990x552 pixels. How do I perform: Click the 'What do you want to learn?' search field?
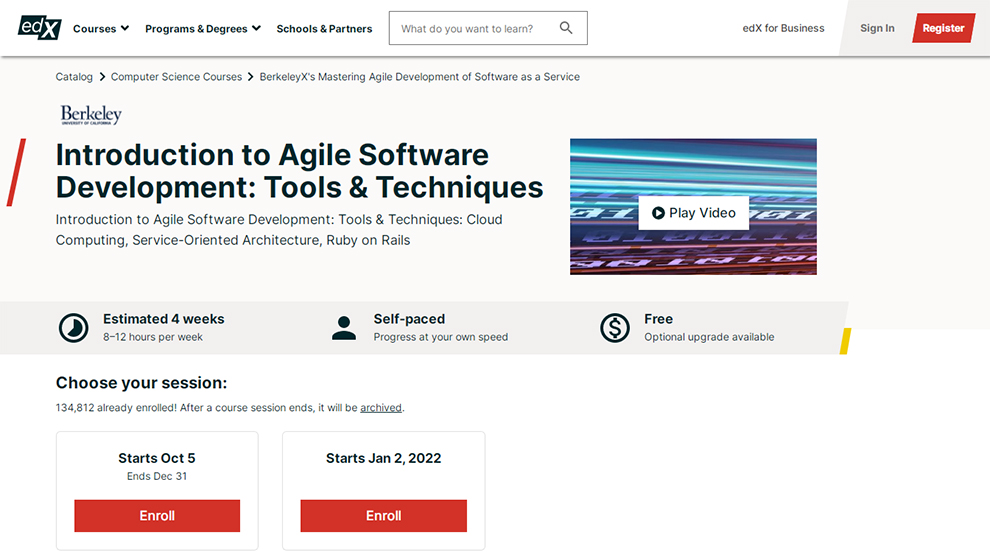pos(488,28)
